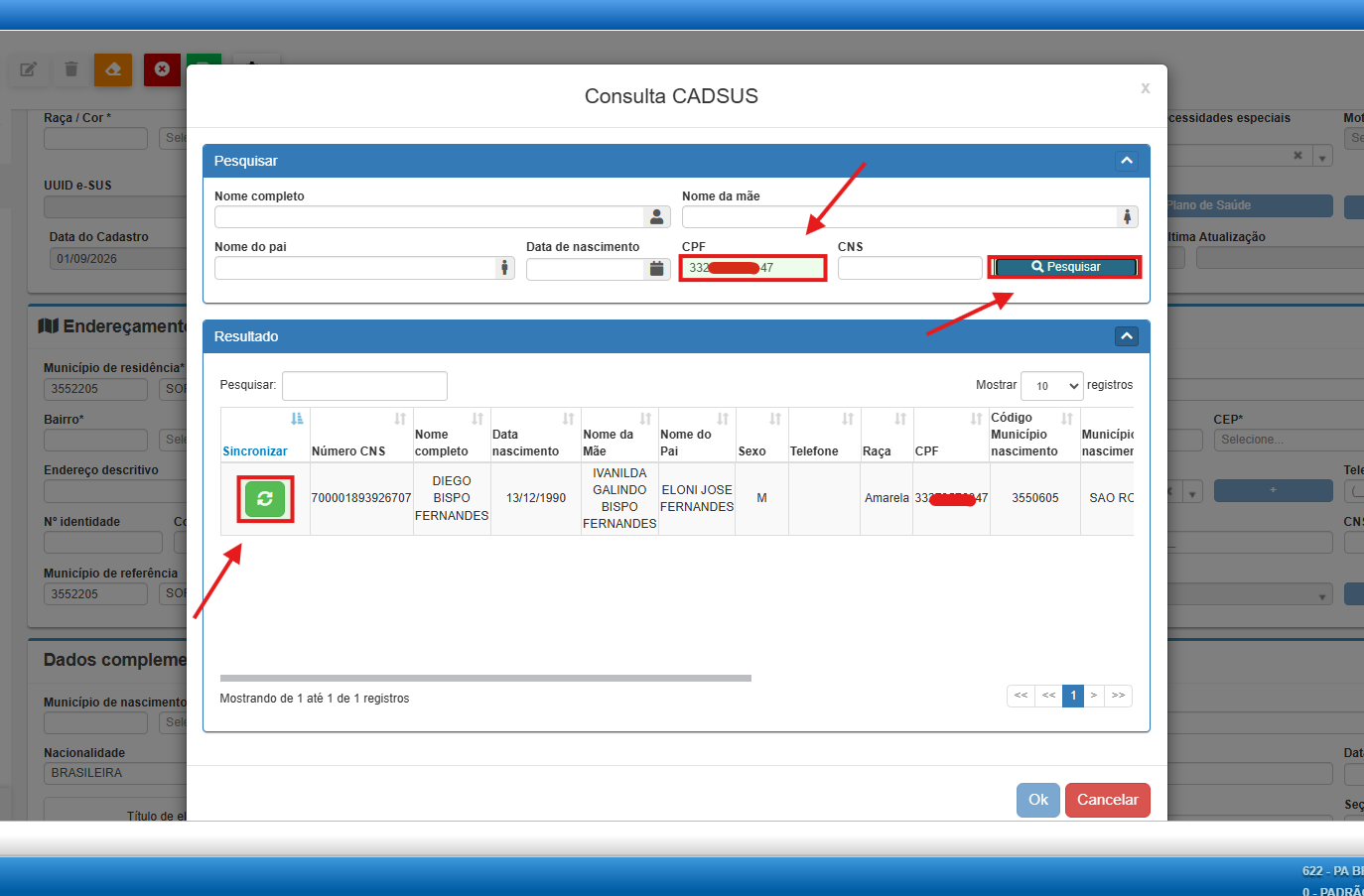Click the results table horizontal scrollbar
The width and height of the screenshot is (1364, 896).
[x=485, y=679]
